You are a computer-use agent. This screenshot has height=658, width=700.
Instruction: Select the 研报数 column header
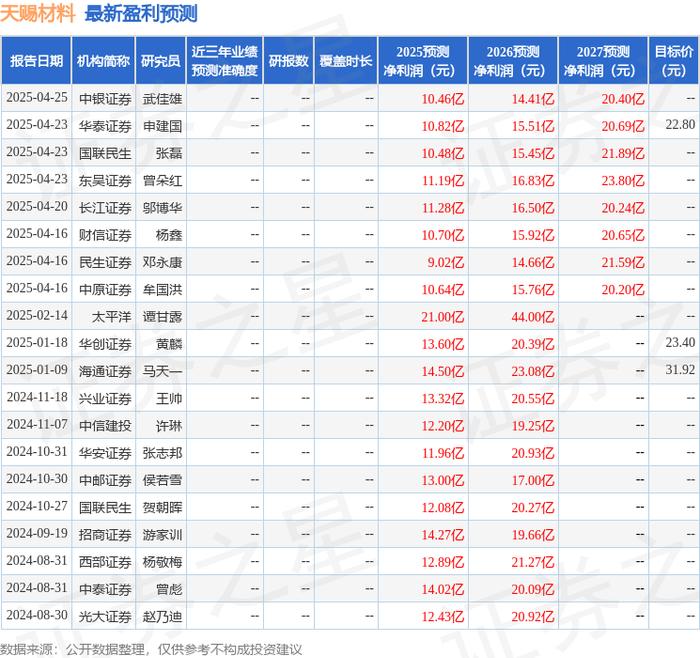click(x=288, y=61)
